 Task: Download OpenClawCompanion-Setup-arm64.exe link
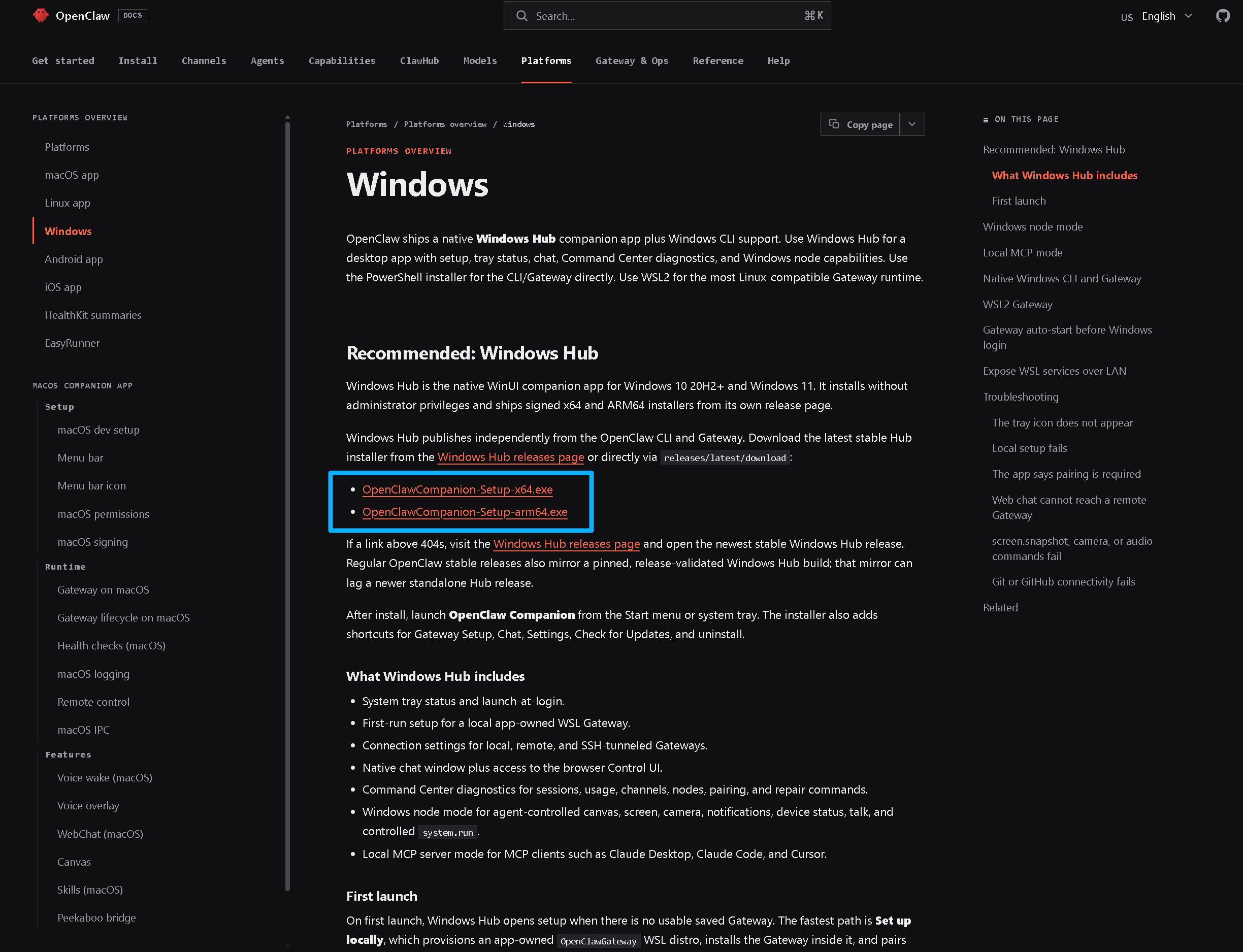[465, 512]
